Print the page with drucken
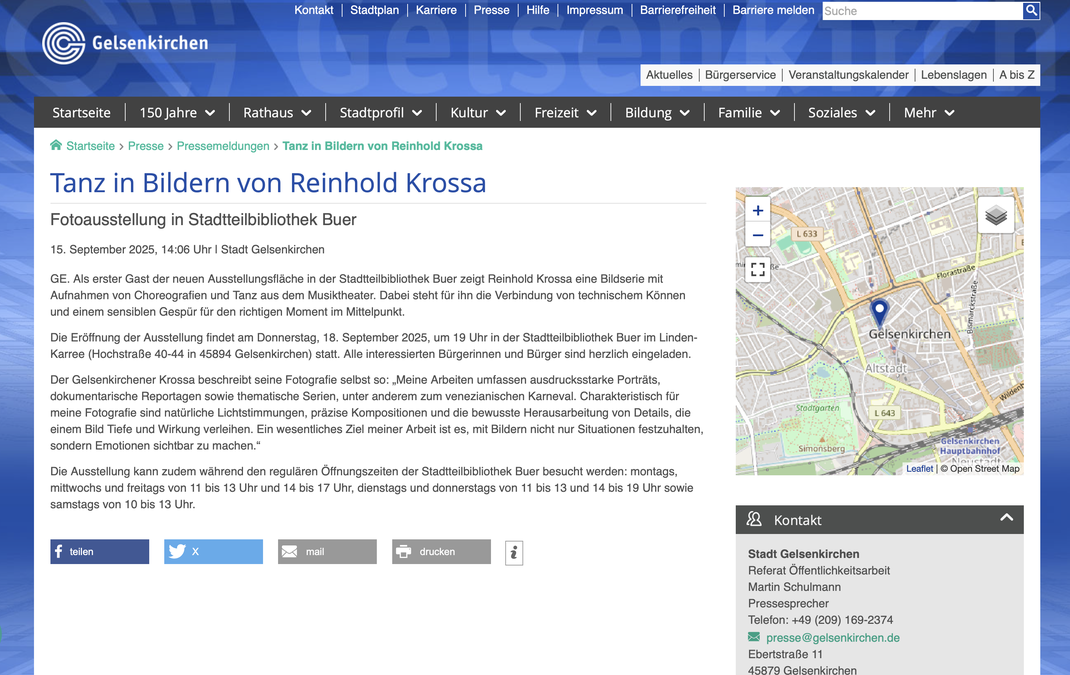The image size is (1070, 675). [441, 551]
